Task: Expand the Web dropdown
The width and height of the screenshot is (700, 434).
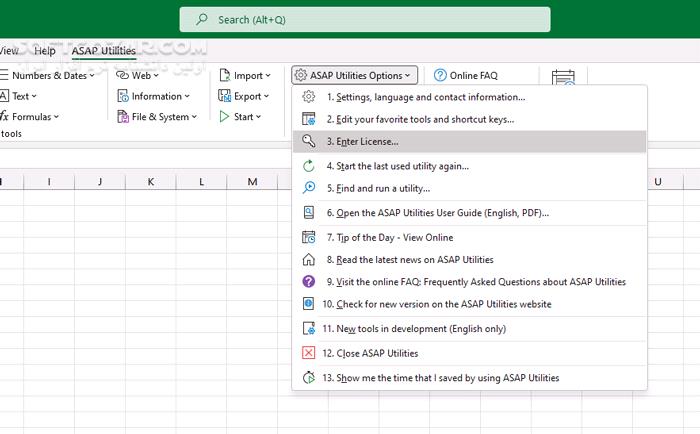Action: click(x=156, y=76)
